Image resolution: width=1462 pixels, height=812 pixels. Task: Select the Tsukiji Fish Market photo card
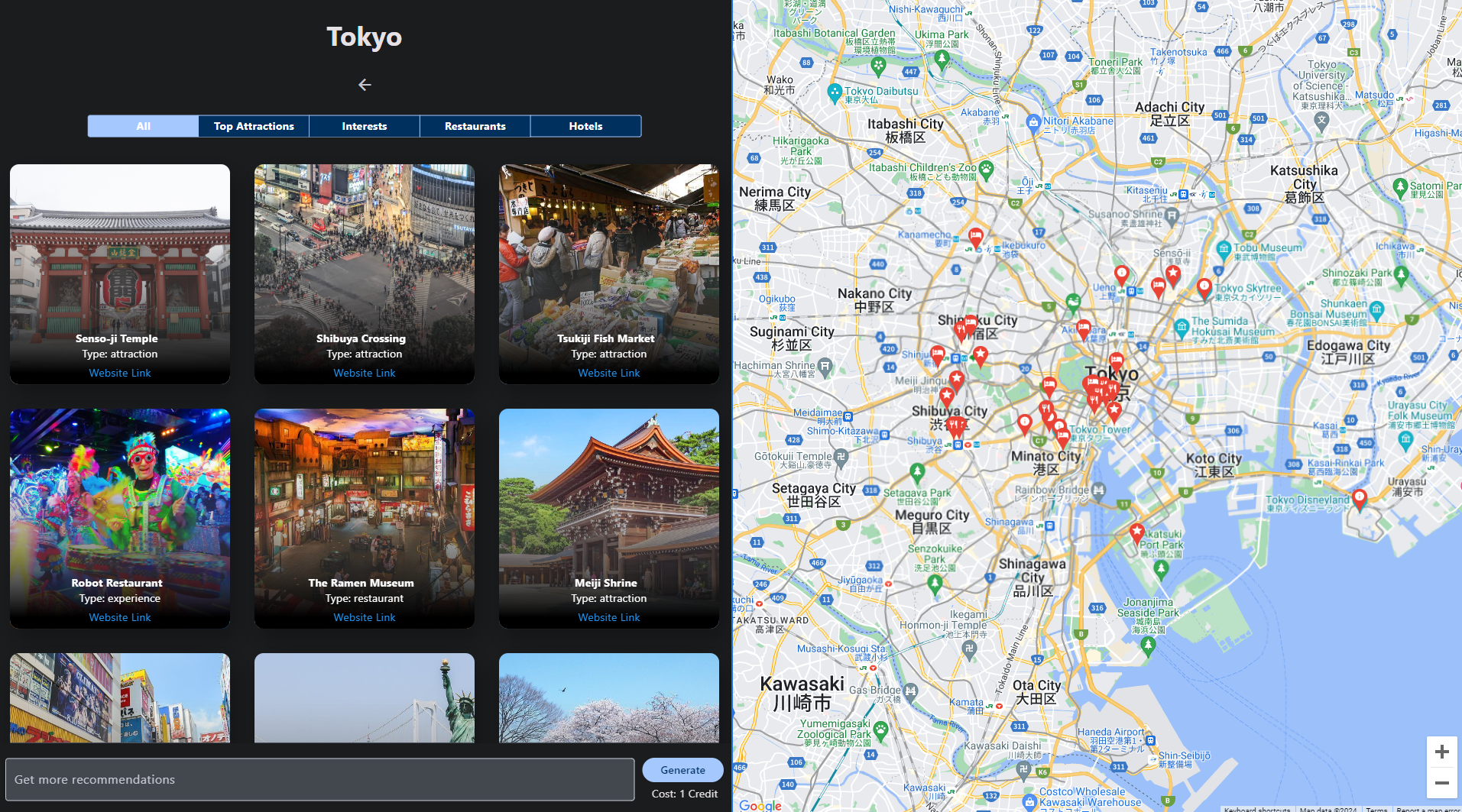(609, 274)
